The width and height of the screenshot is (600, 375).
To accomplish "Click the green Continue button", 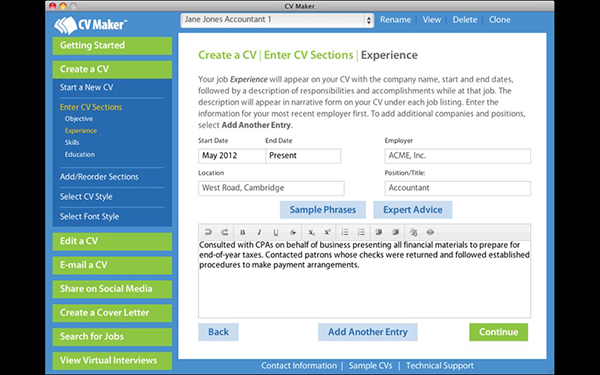I will point(499,332).
